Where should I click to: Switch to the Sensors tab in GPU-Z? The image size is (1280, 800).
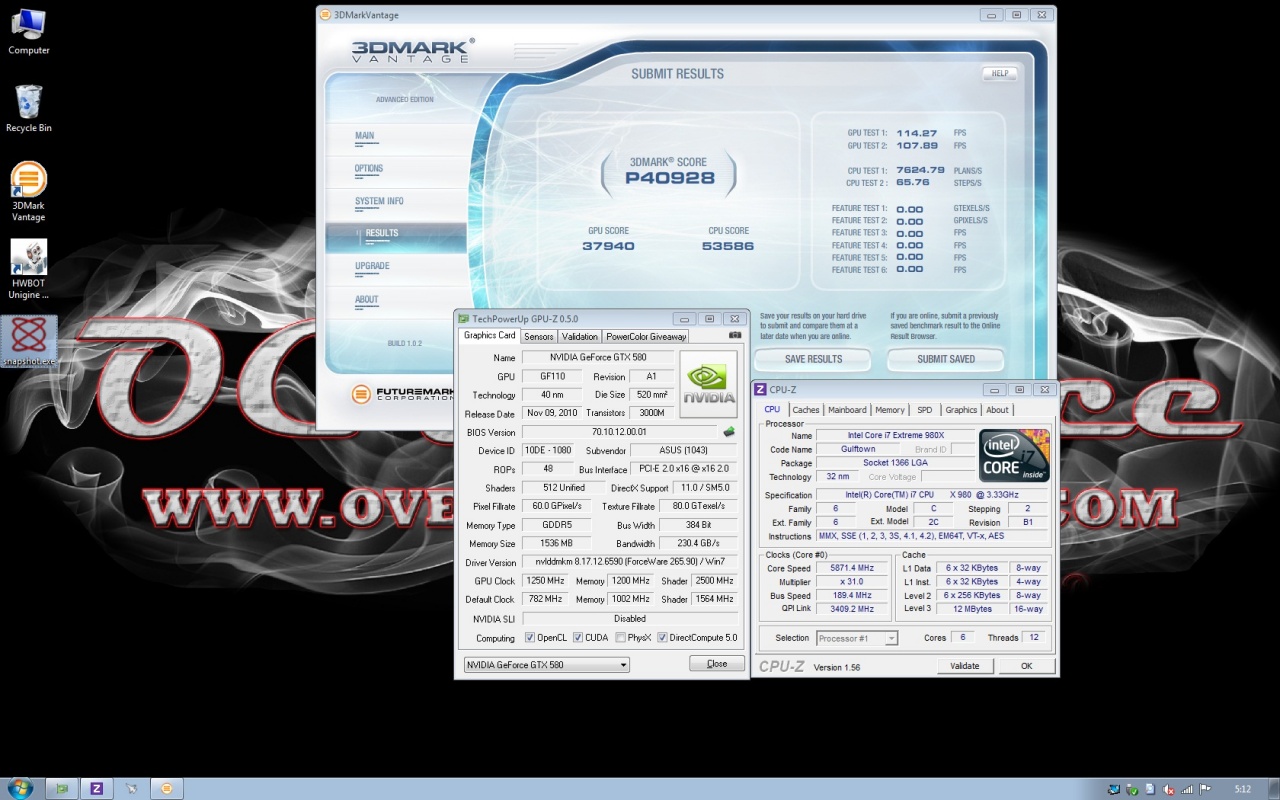538,336
